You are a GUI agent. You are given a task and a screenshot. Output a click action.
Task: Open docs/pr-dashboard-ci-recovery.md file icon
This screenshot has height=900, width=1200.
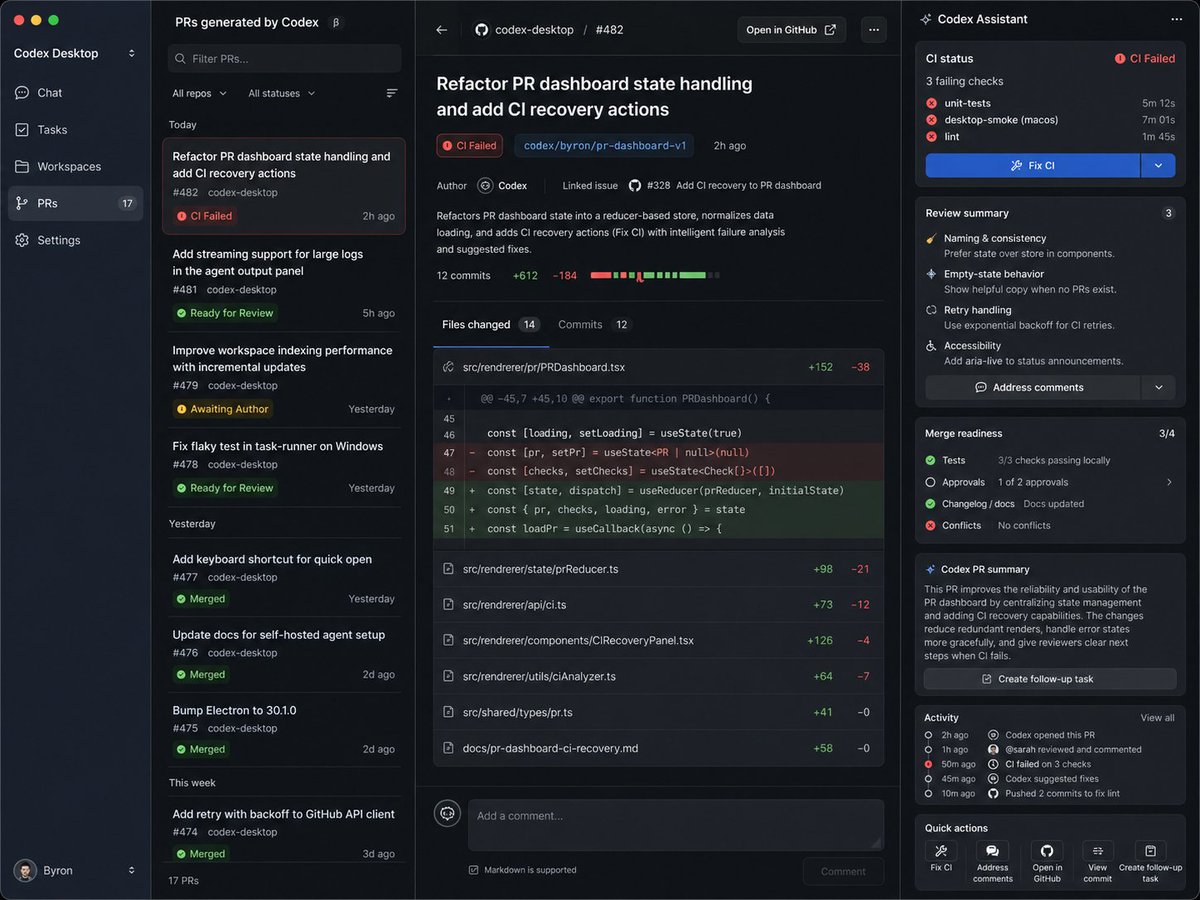(449, 748)
